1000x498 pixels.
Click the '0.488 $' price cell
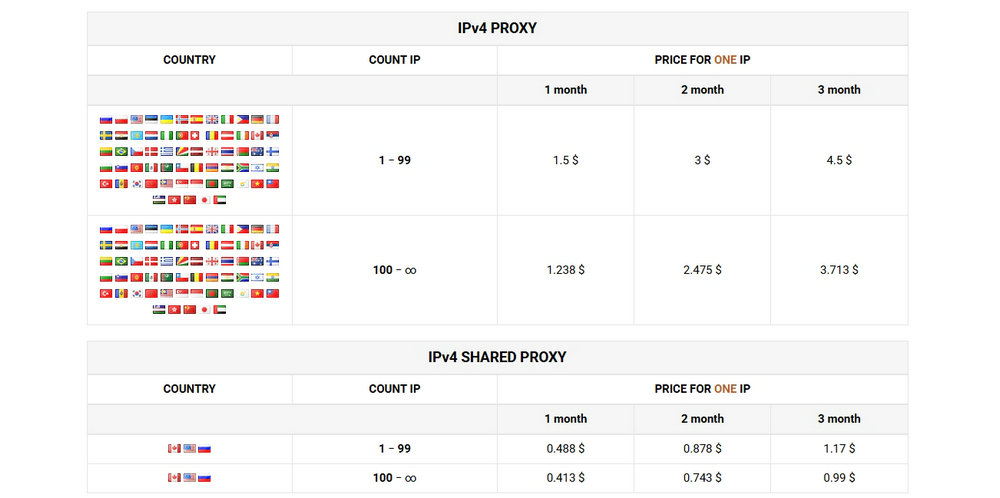coord(566,448)
